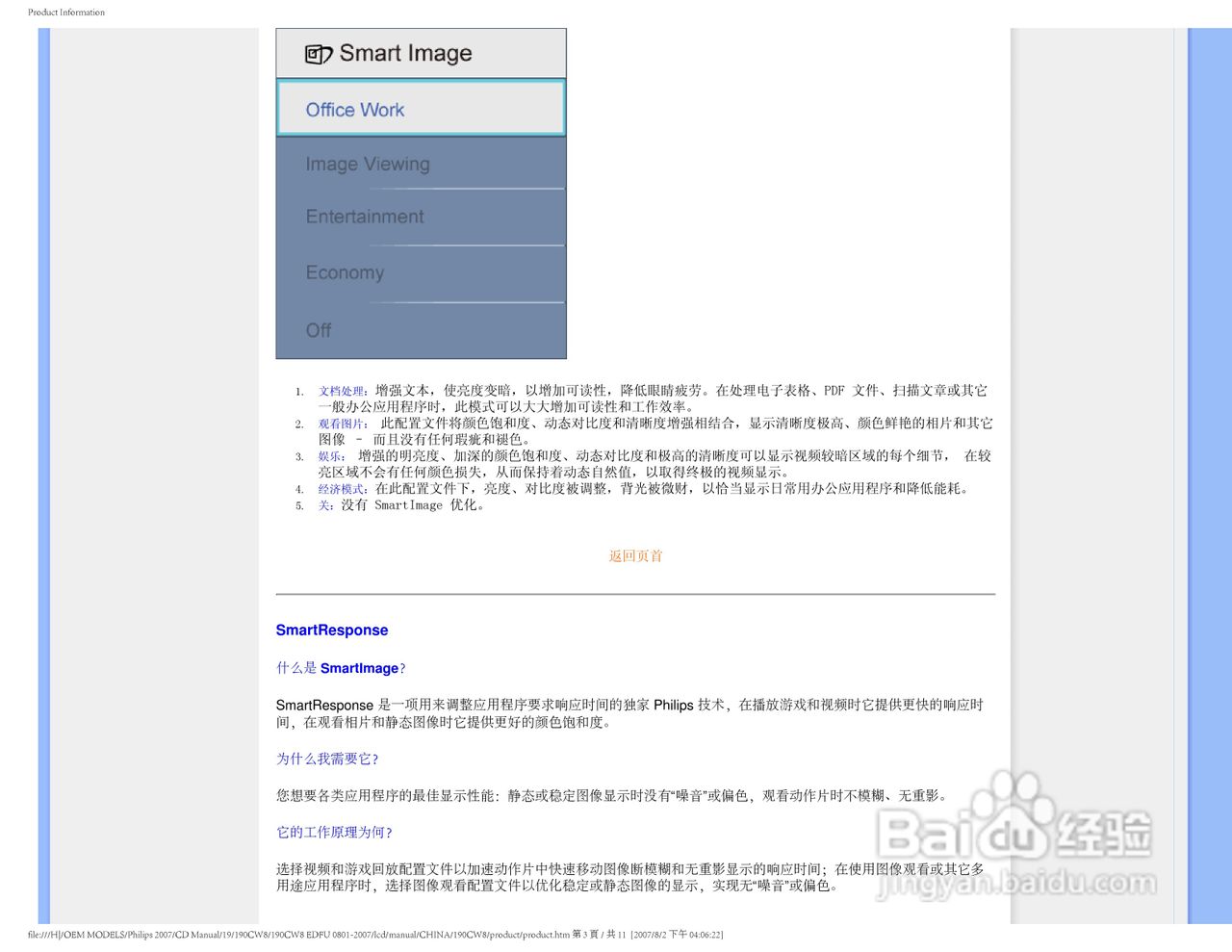Click the file path footer text
The width and height of the screenshot is (1232, 952).
(x=375, y=935)
